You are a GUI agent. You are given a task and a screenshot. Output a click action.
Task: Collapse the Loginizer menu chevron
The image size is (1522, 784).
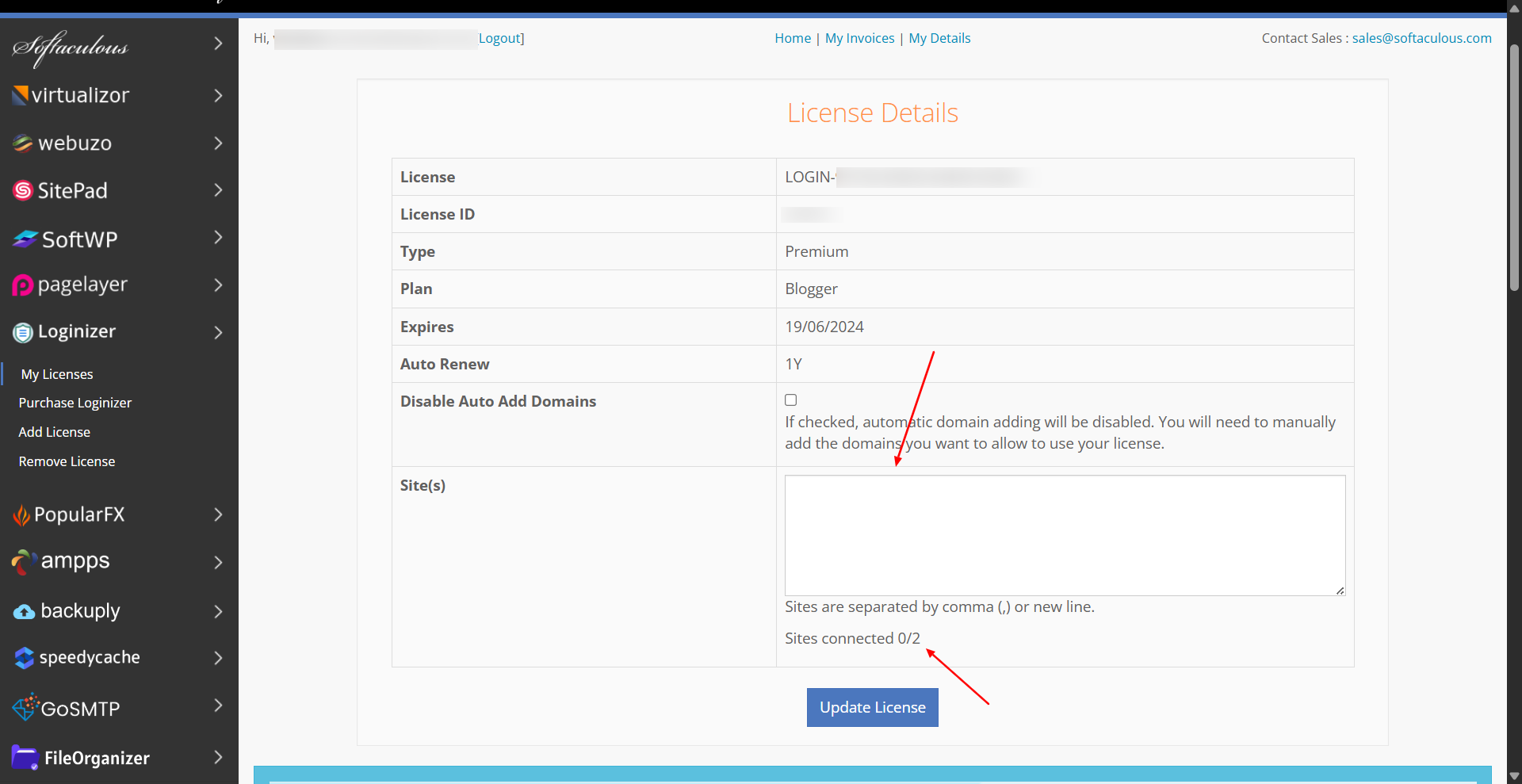(x=219, y=333)
